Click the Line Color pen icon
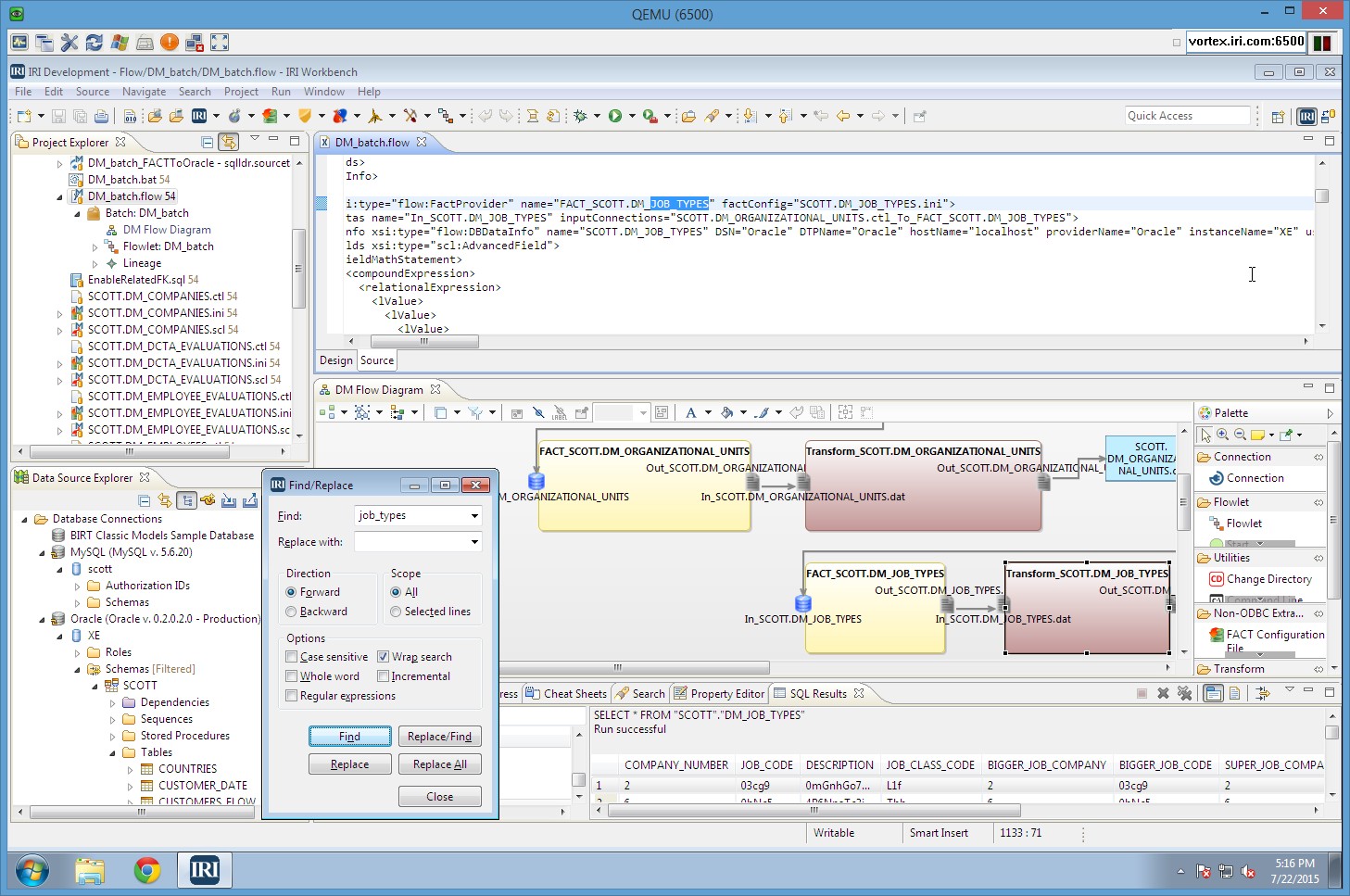 (x=762, y=412)
